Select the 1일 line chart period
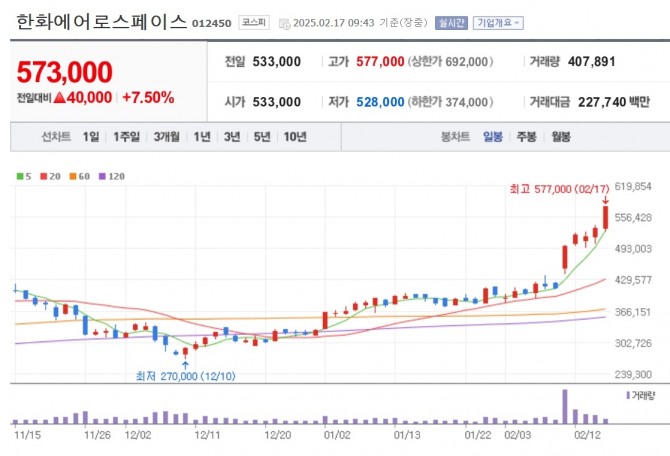670x456 pixels. 92,136
